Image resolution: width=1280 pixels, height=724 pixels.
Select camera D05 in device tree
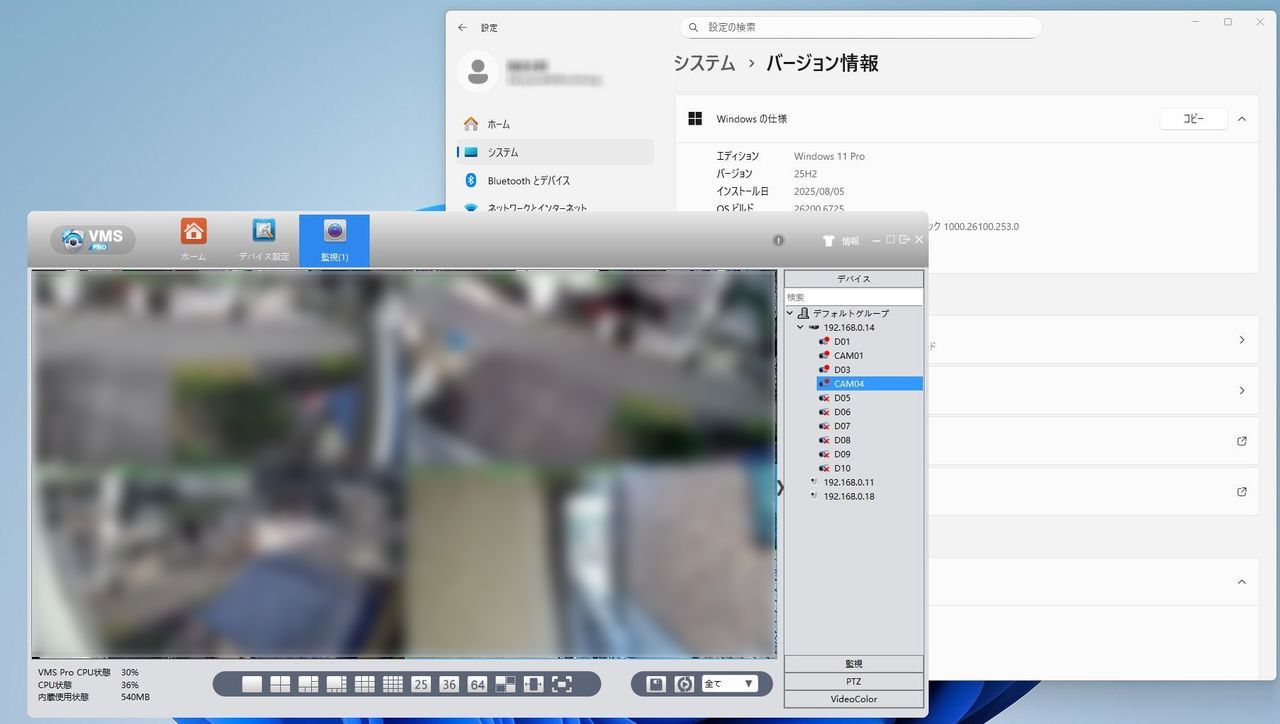[x=842, y=398]
